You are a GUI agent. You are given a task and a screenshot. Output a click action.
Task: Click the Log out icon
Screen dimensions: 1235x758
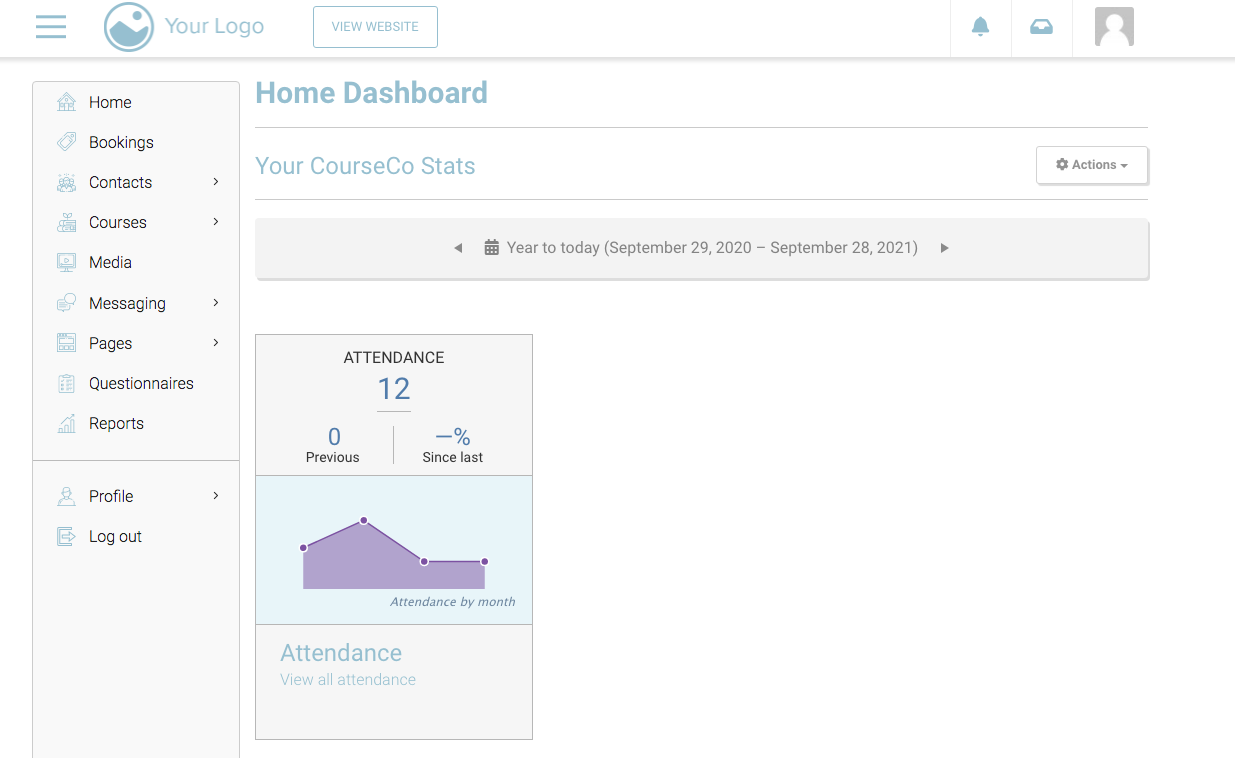tap(67, 536)
